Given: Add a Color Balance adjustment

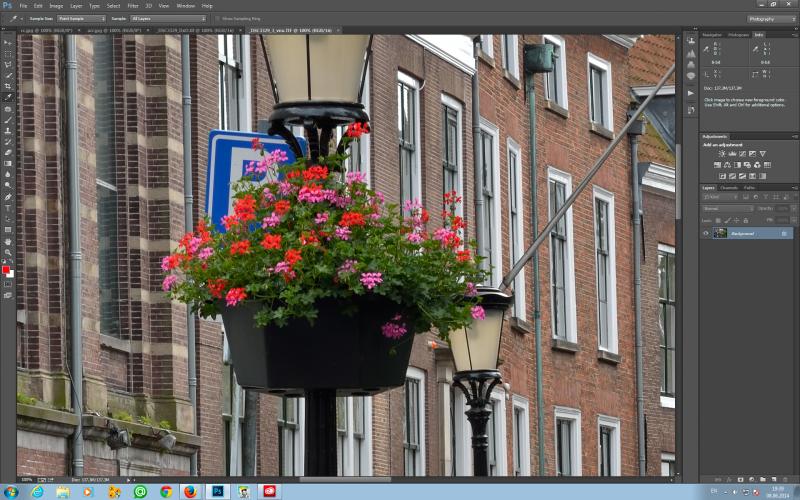Looking at the screenshot, I should (727, 165).
